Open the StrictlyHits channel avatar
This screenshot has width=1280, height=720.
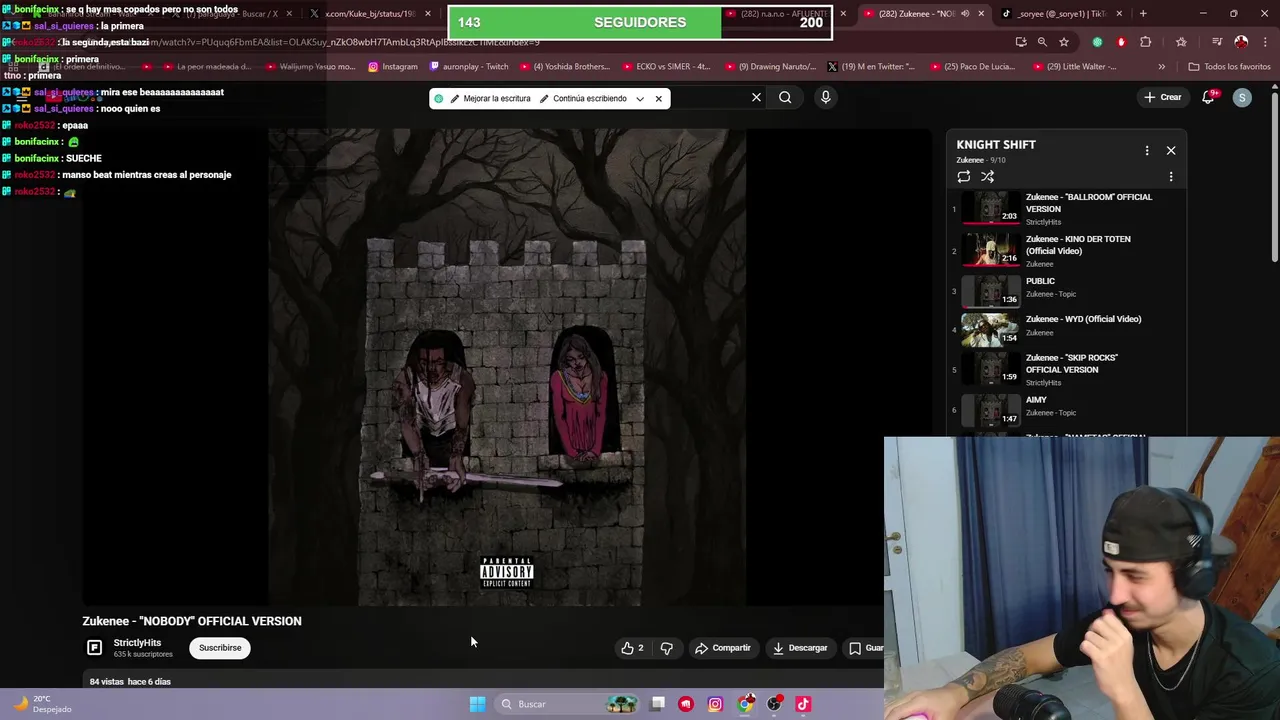click(x=94, y=648)
